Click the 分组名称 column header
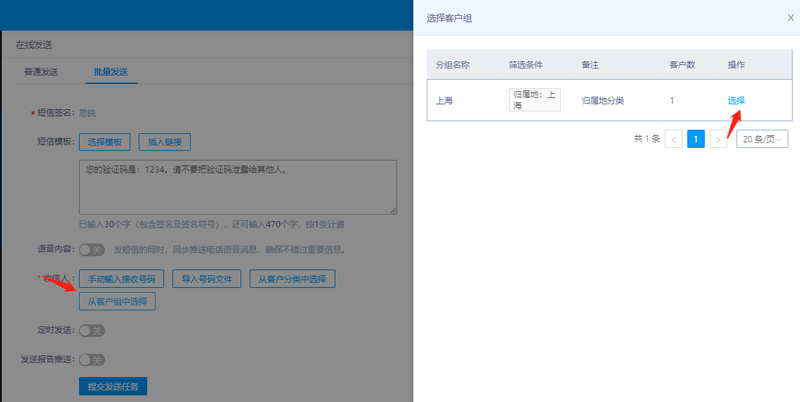 pyautogui.click(x=453, y=65)
